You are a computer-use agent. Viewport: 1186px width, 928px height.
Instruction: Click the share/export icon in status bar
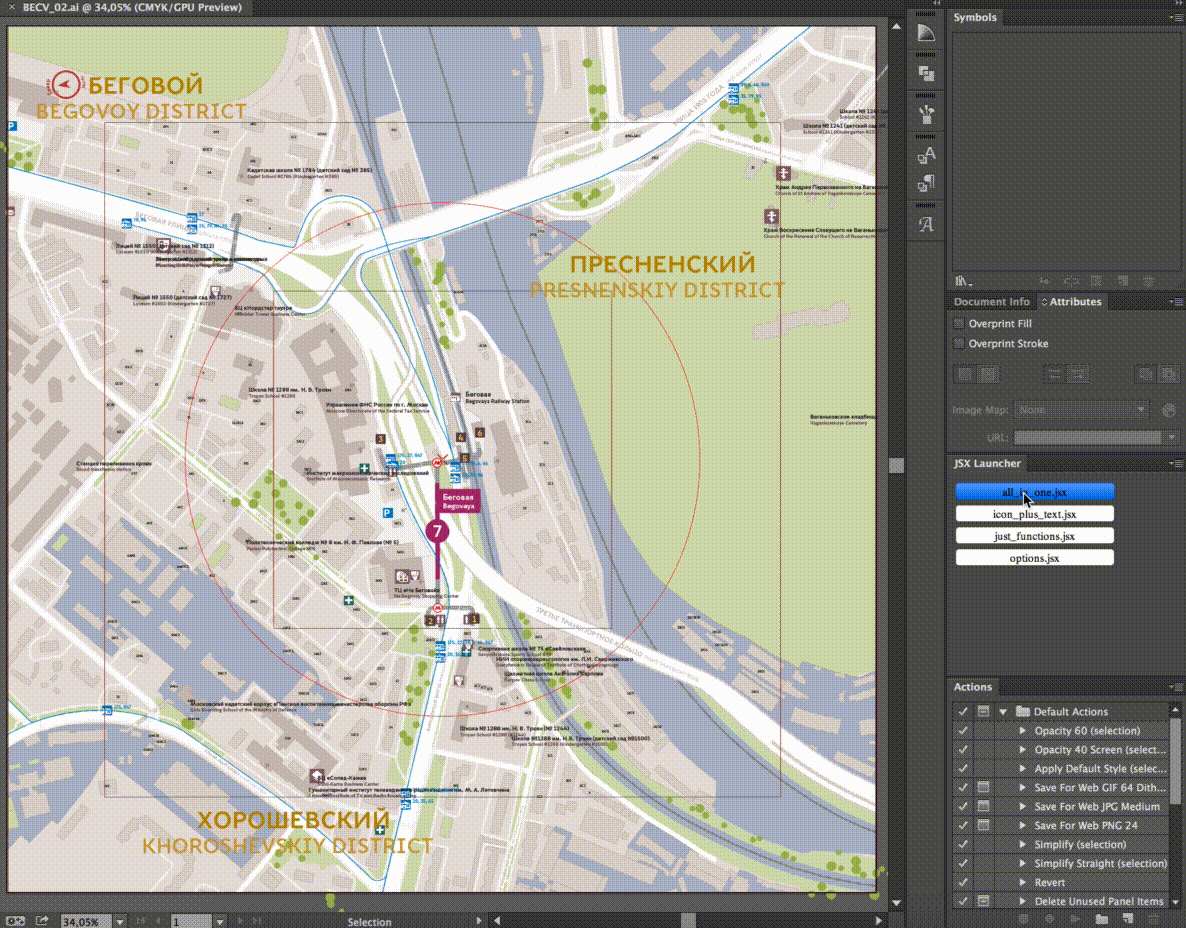[42, 921]
